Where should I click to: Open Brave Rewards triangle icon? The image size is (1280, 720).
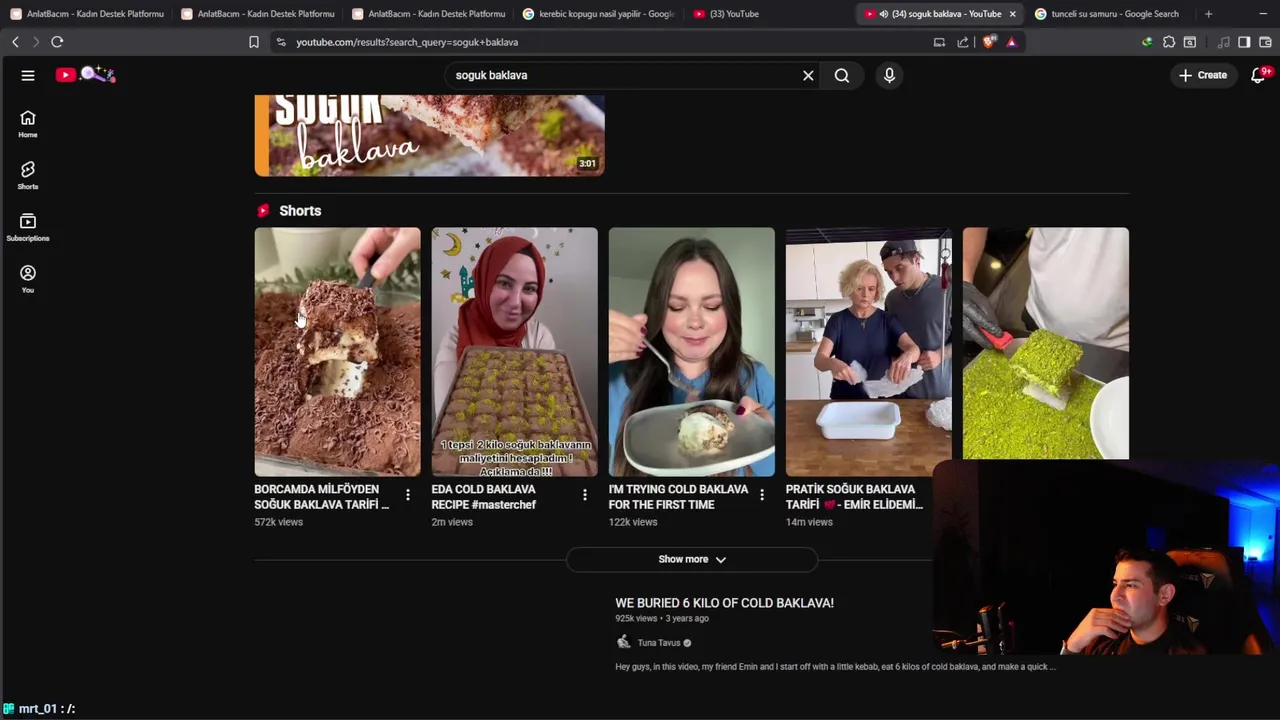(1011, 42)
